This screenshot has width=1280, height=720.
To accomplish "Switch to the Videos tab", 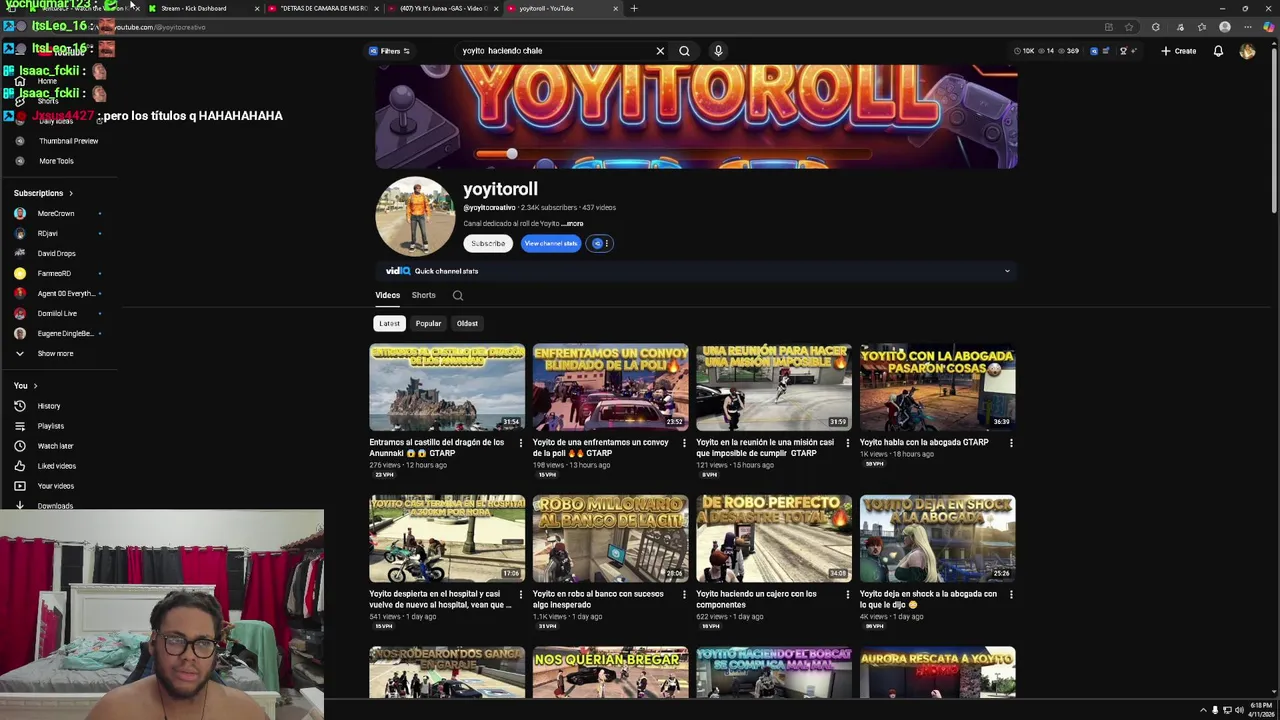I will click(387, 295).
